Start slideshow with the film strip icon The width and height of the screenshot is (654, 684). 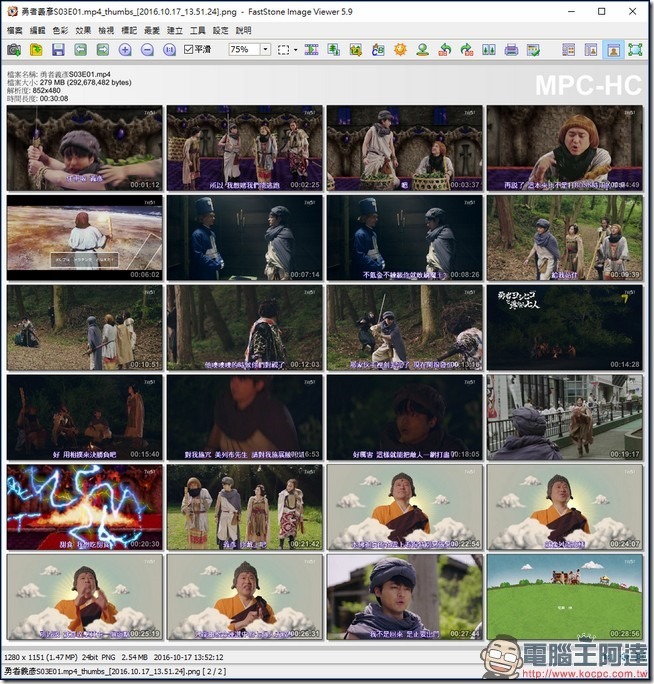pos(312,50)
